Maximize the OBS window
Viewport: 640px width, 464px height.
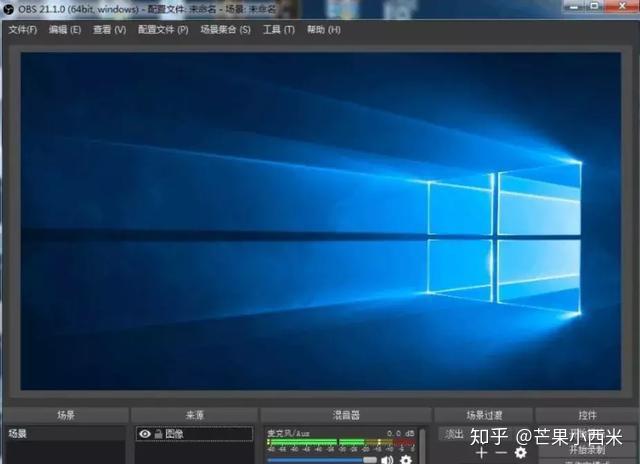tap(595, 6)
